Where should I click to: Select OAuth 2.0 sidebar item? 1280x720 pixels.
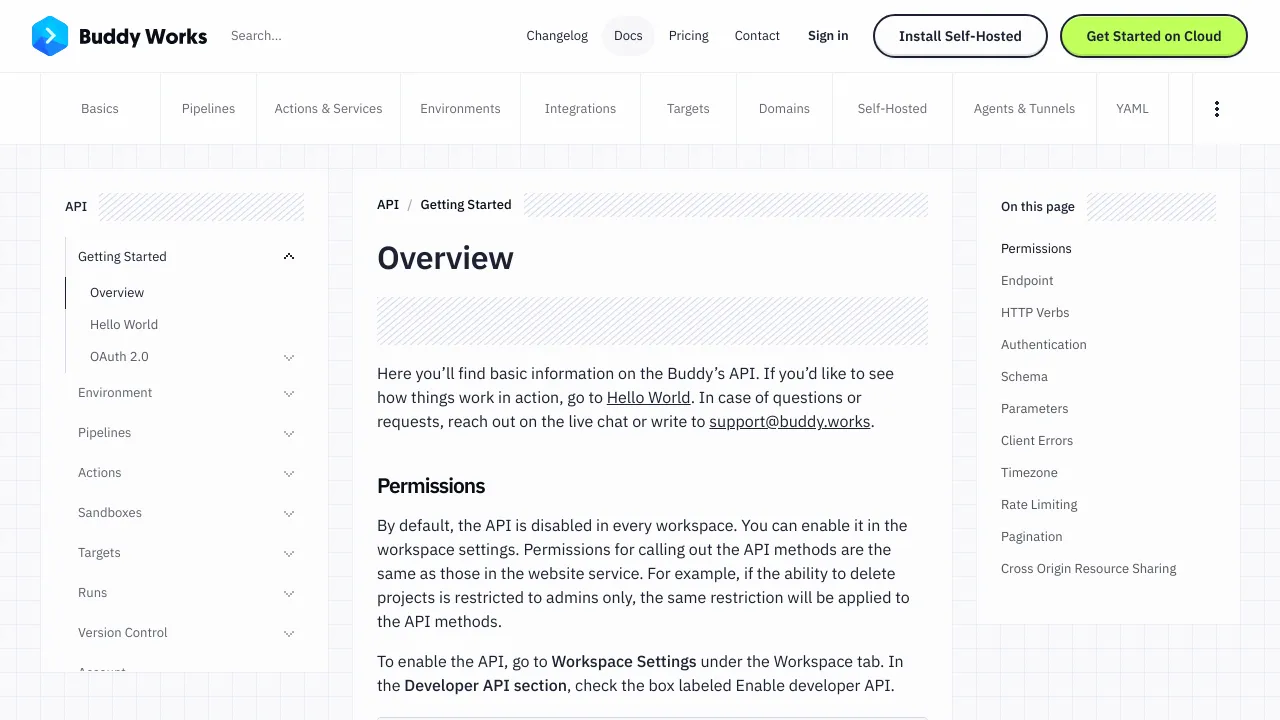(119, 357)
